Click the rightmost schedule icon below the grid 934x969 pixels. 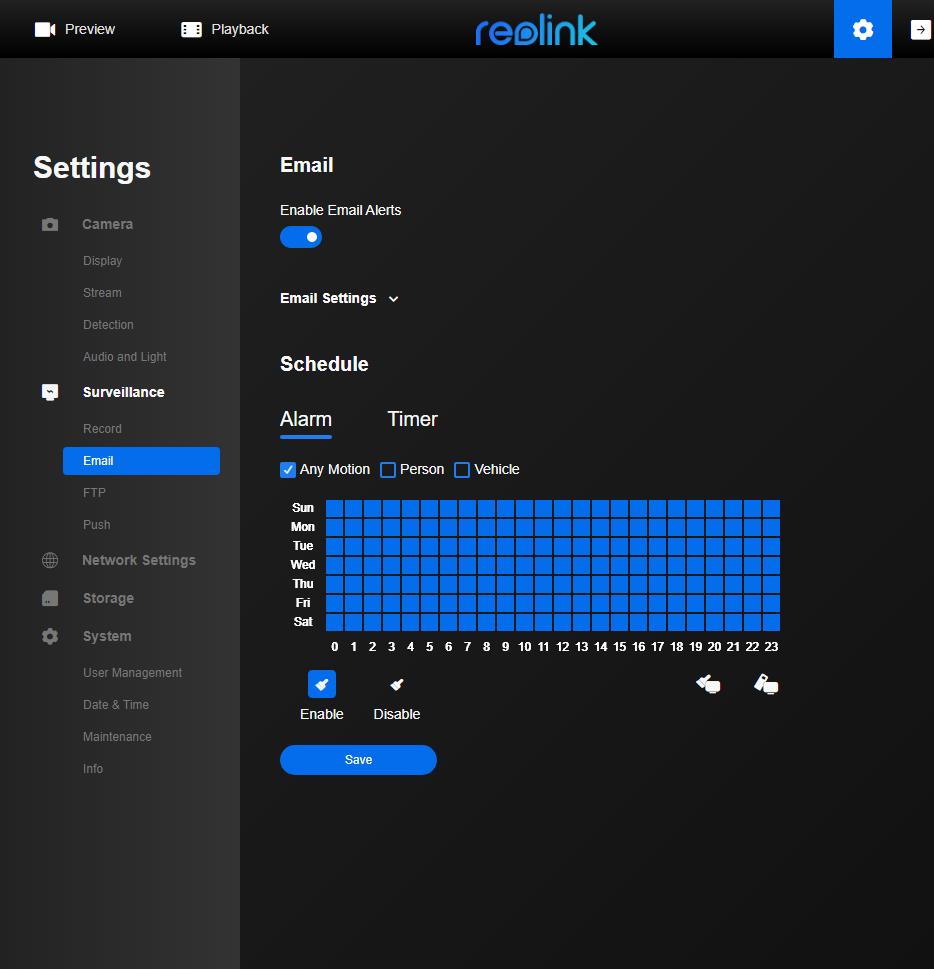766,684
